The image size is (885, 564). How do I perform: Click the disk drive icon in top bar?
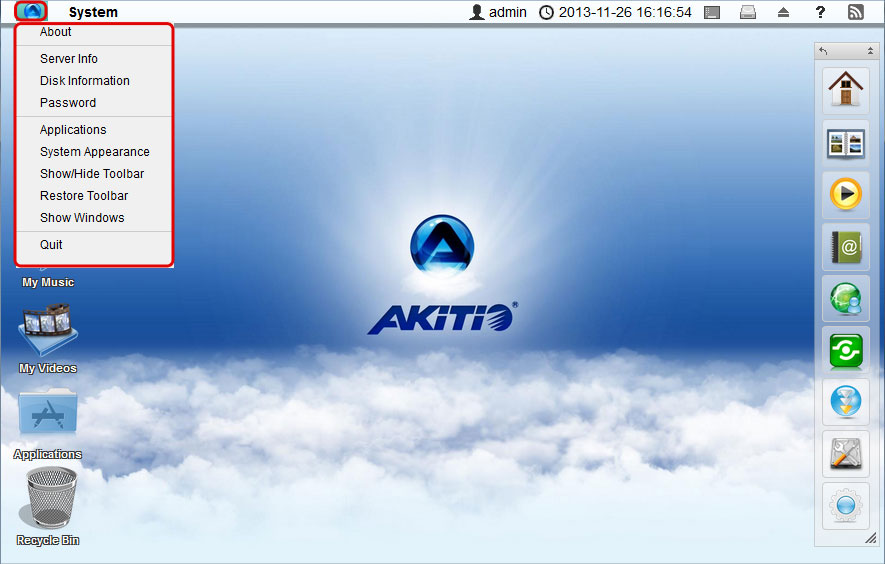748,12
